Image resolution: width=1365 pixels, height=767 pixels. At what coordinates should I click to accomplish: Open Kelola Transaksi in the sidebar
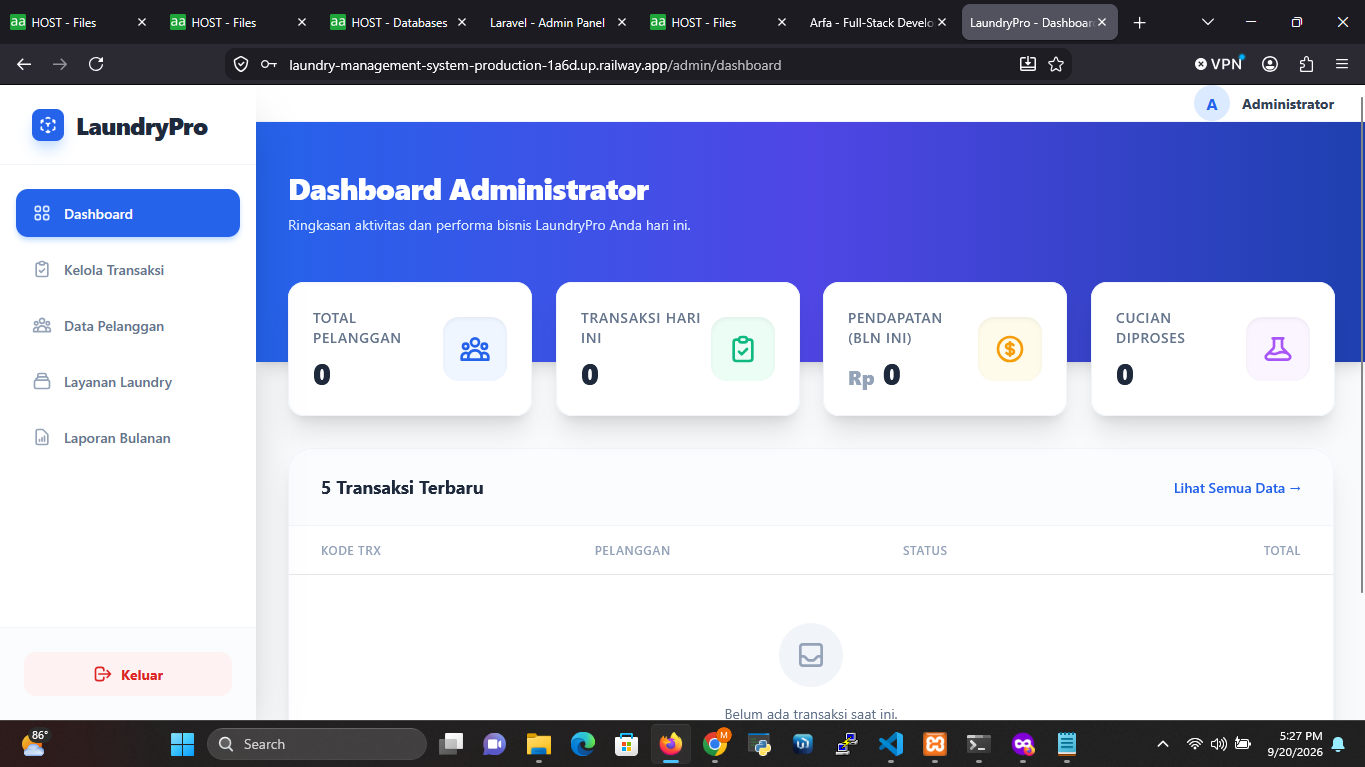point(128,270)
